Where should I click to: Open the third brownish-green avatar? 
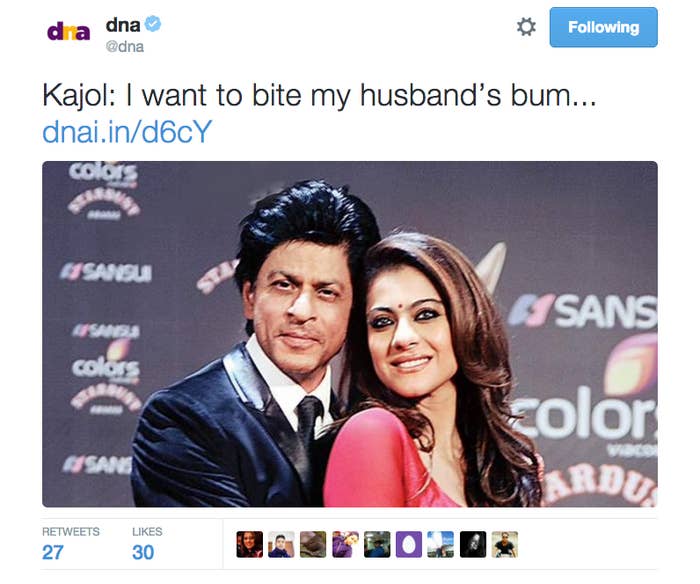coord(313,544)
